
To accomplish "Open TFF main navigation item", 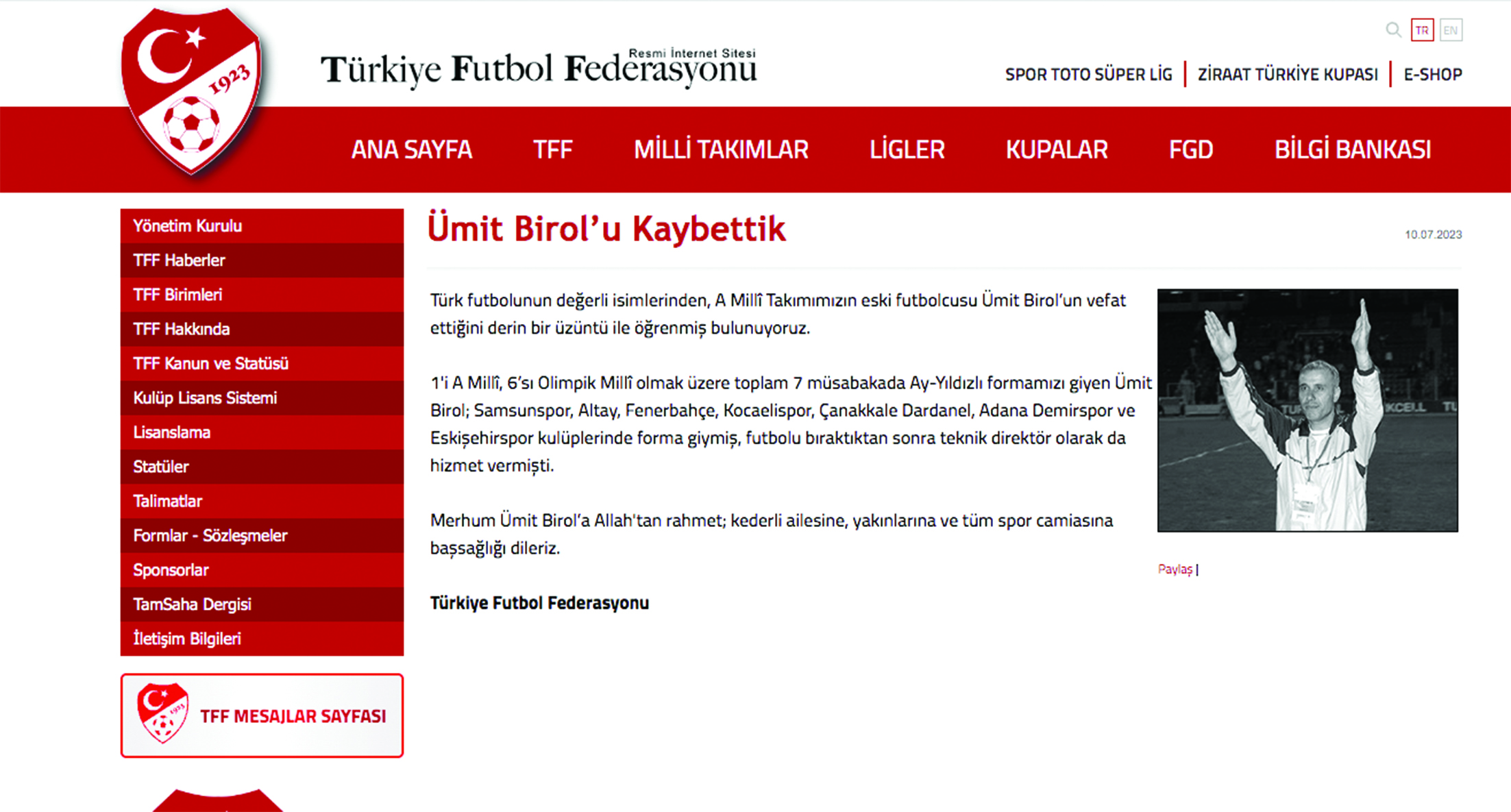I will tap(552, 149).
